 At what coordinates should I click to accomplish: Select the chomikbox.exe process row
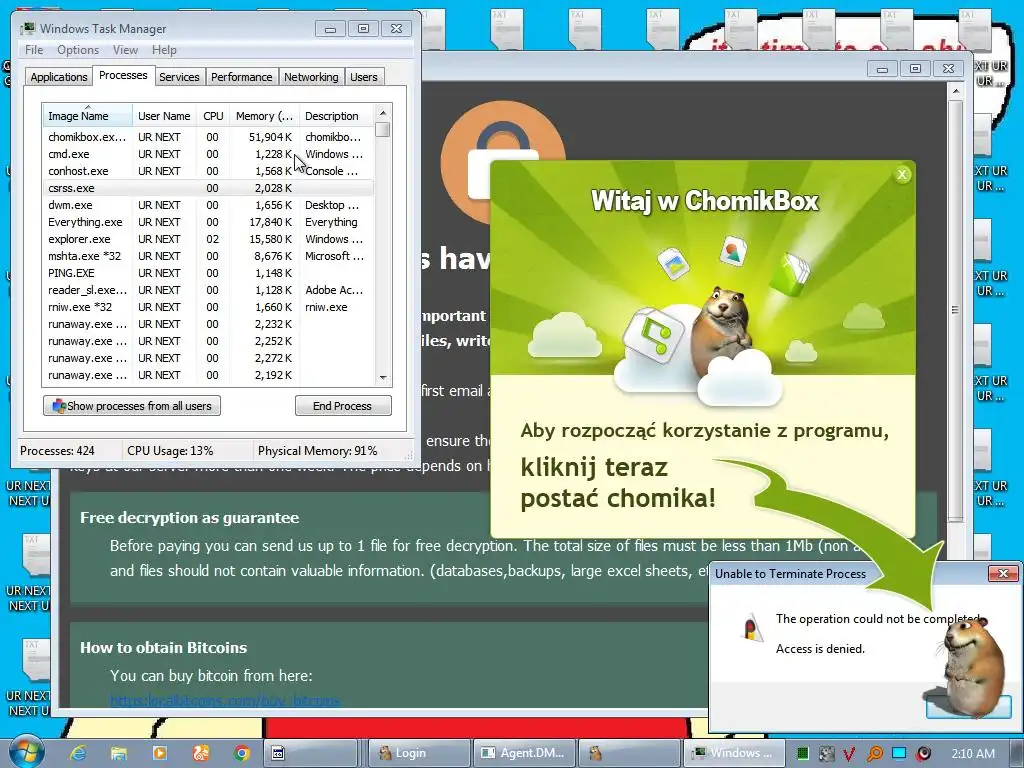pos(208,137)
